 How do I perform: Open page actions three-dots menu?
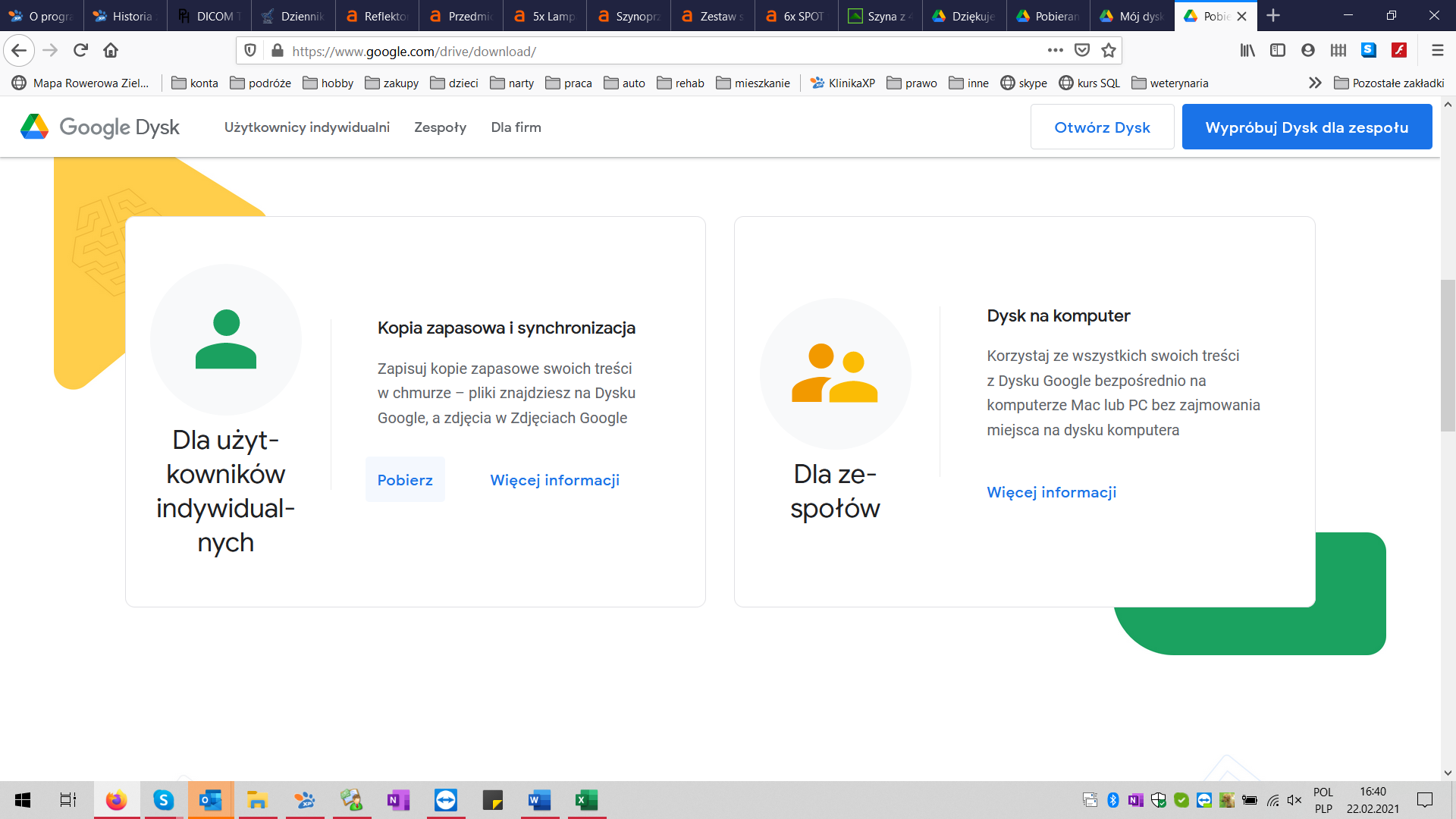click(1056, 50)
